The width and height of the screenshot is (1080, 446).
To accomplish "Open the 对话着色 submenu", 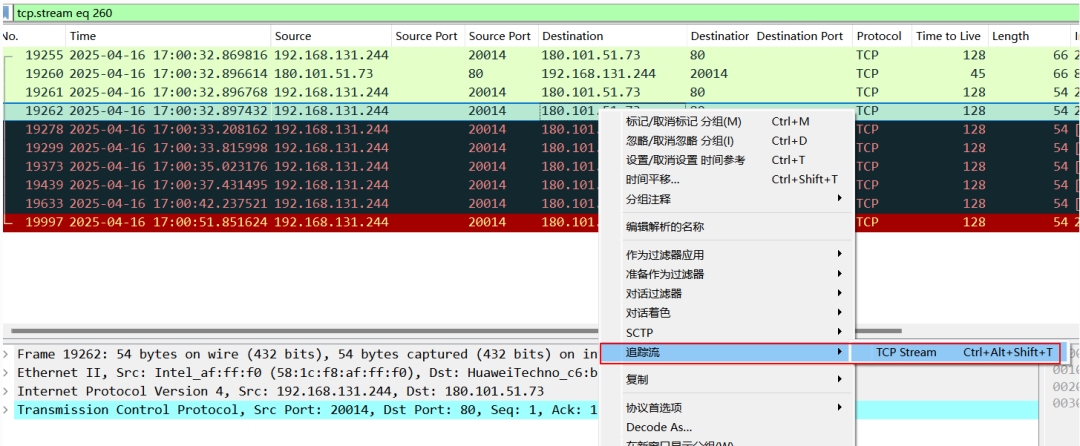I will tap(726, 312).
